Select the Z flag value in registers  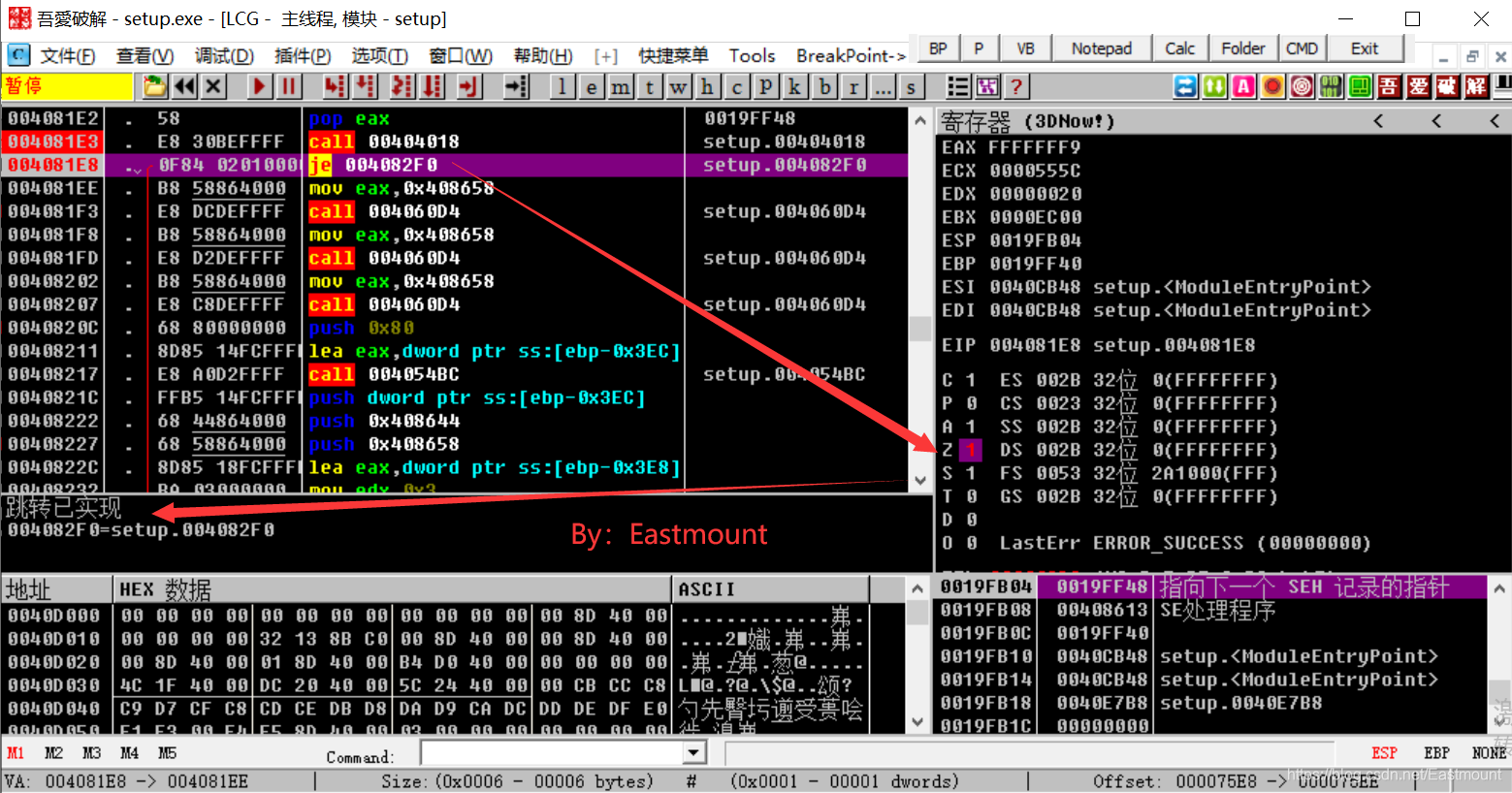click(x=971, y=450)
